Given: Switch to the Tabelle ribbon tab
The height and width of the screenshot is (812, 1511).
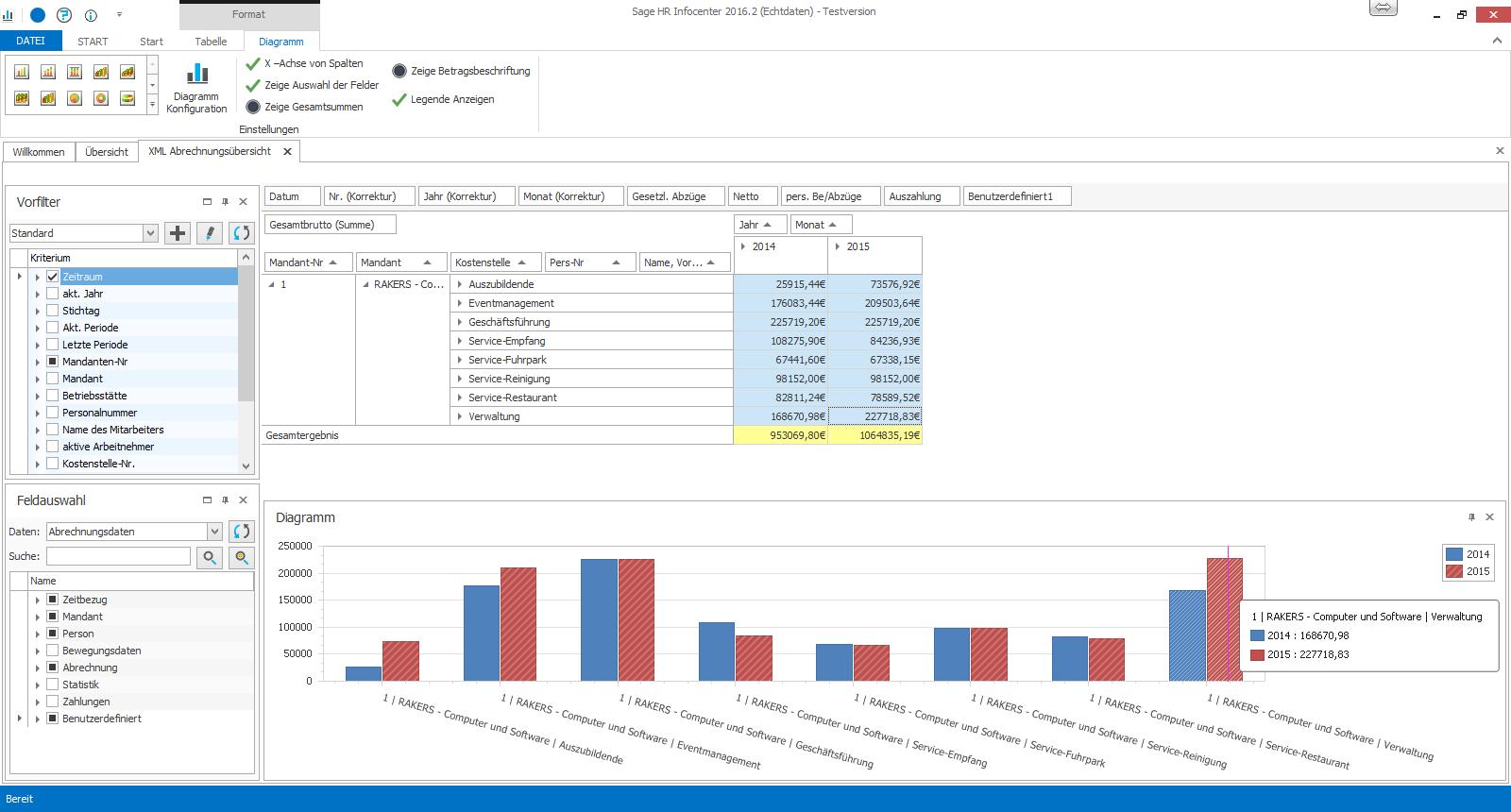Looking at the screenshot, I should tap(211, 42).
